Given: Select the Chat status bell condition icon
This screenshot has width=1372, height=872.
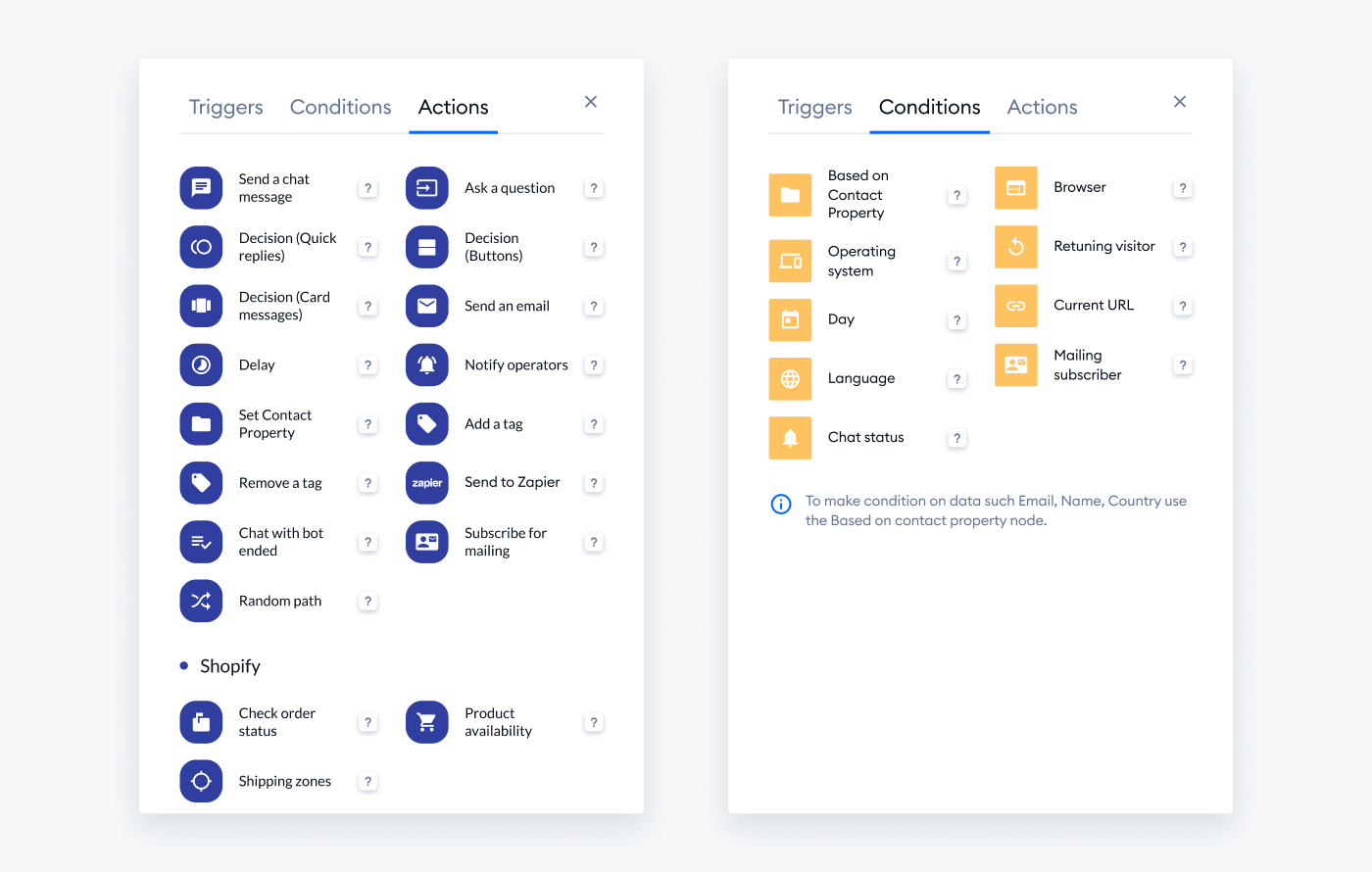Looking at the screenshot, I should click(x=790, y=438).
